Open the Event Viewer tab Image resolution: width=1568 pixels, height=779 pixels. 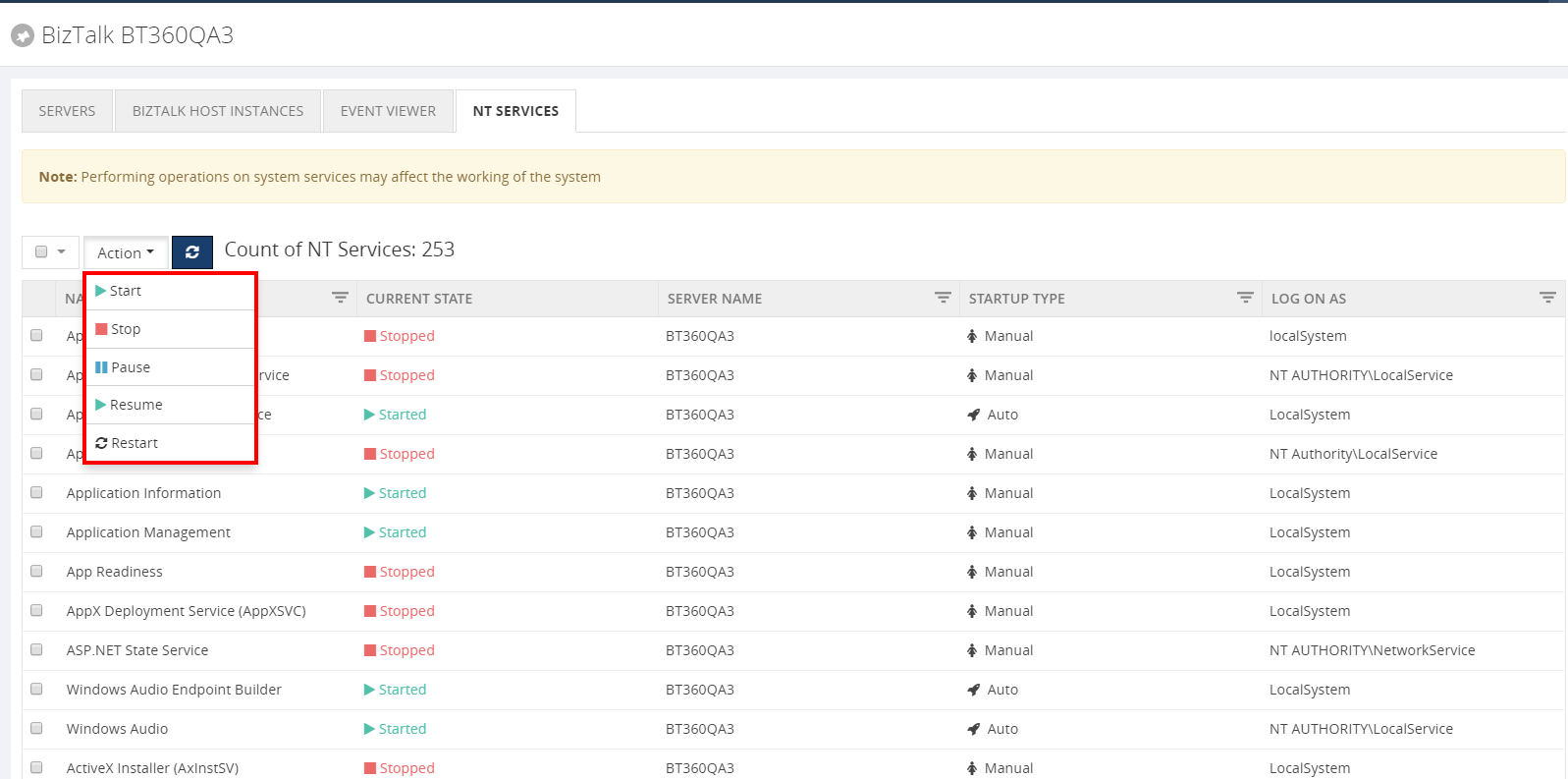click(x=388, y=111)
